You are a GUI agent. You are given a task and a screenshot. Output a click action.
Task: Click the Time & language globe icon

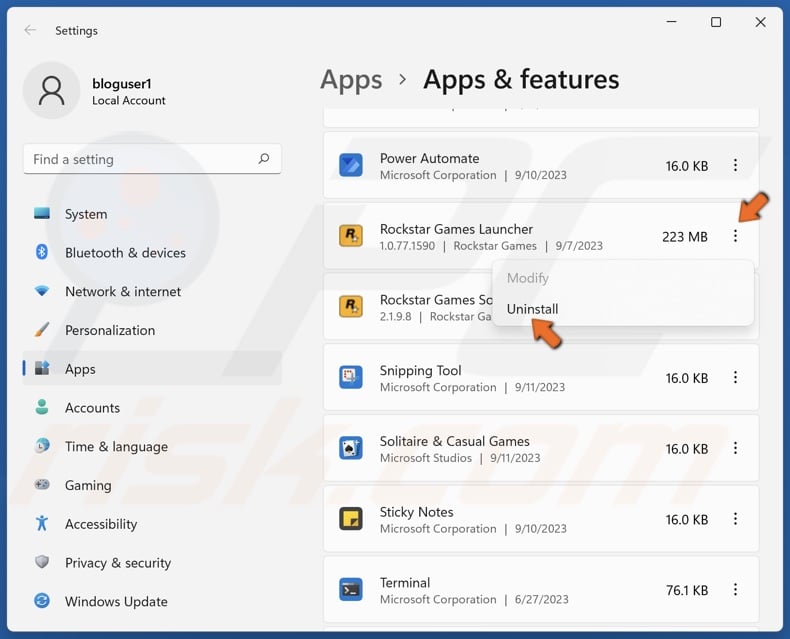(42, 445)
